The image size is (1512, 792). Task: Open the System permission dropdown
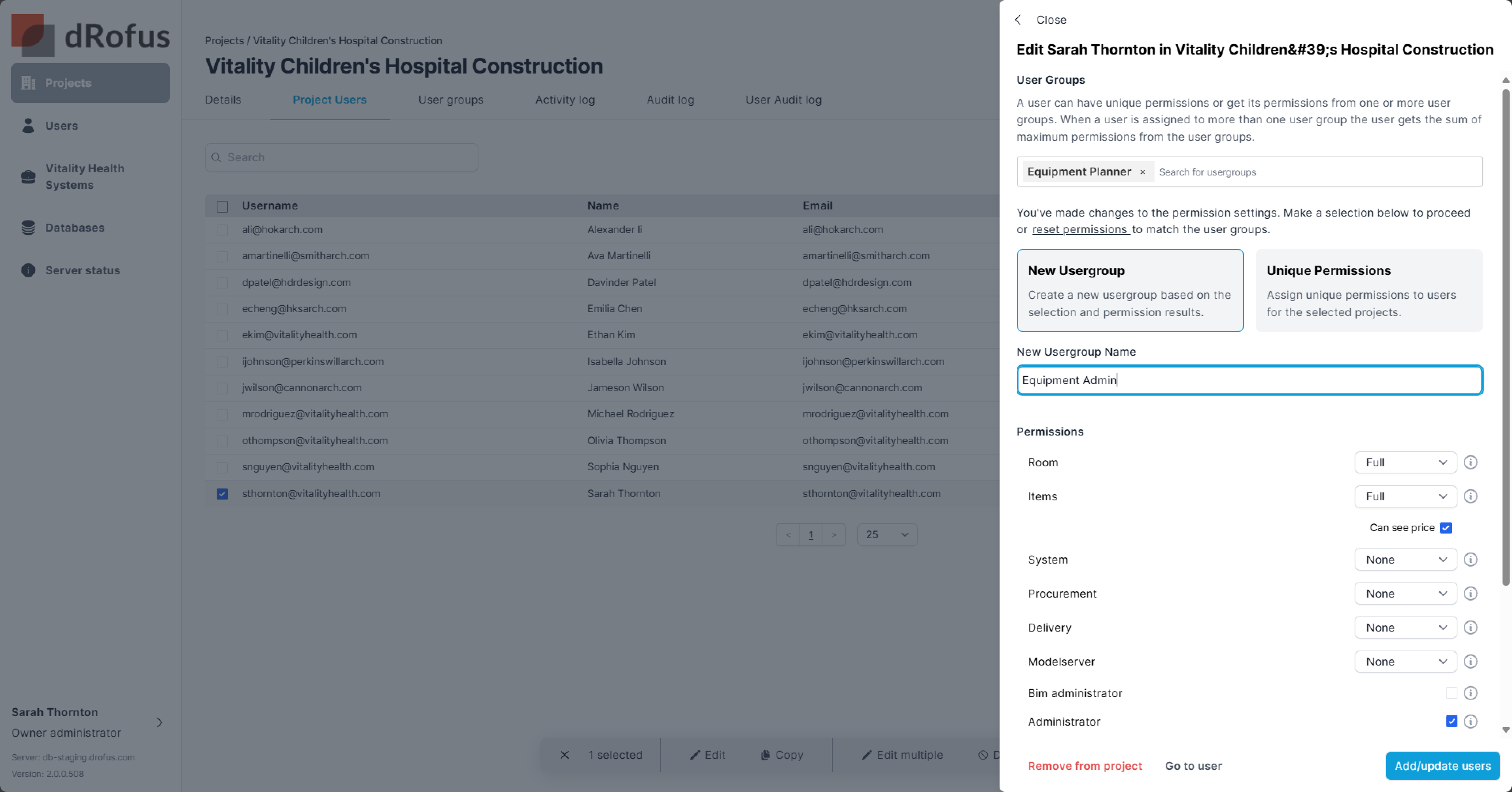(1404, 560)
